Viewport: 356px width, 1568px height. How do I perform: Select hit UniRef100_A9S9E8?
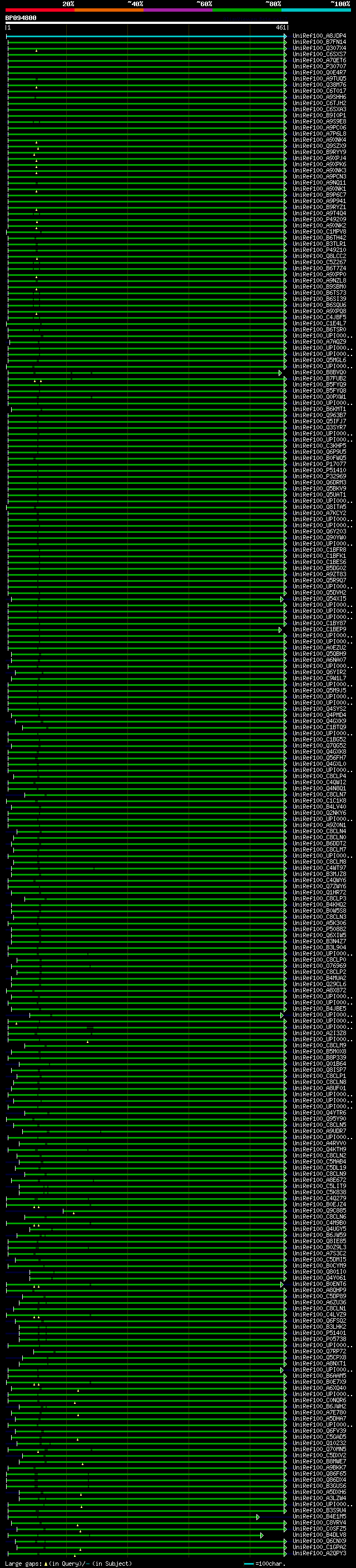pyautogui.click(x=319, y=122)
